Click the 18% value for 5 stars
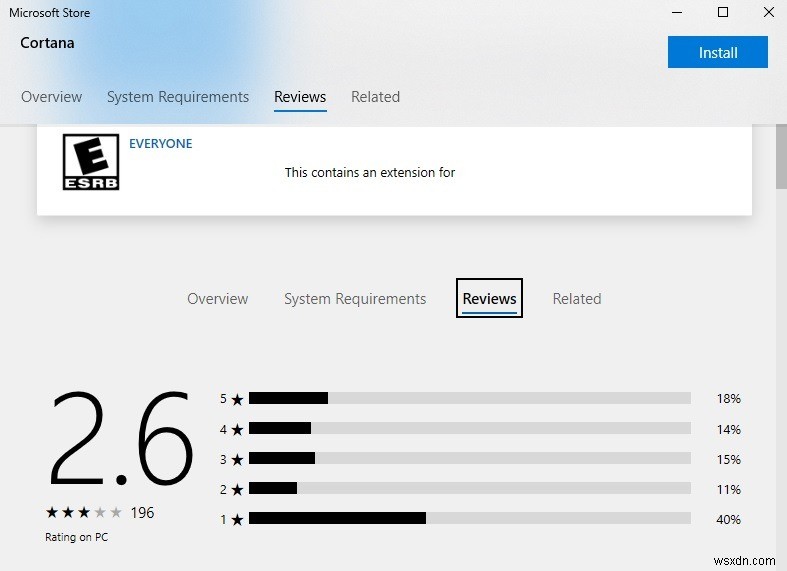This screenshot has height=571, width=787. pyautogui.click(x=728, y=398)
